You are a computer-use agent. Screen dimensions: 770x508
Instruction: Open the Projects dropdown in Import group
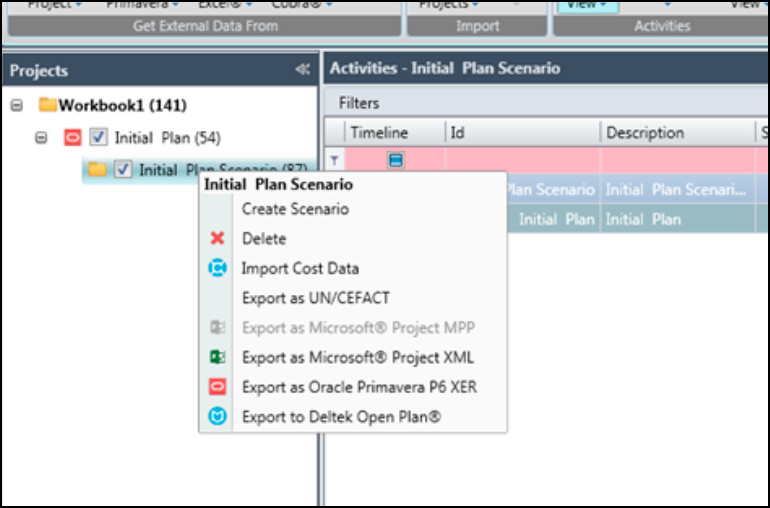[x=448, y=5]
